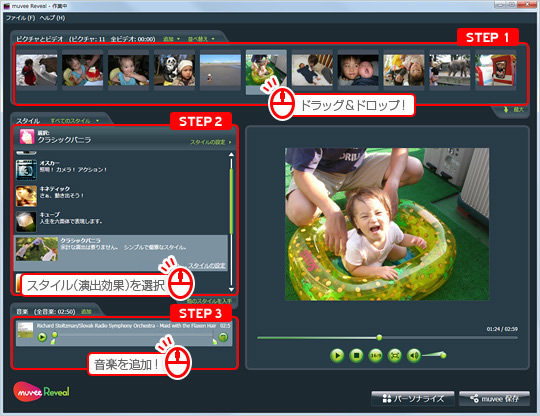Open the ヘルプ(H) menu
The height and width of the screenshot is (416, 540).
coord(52,18)
